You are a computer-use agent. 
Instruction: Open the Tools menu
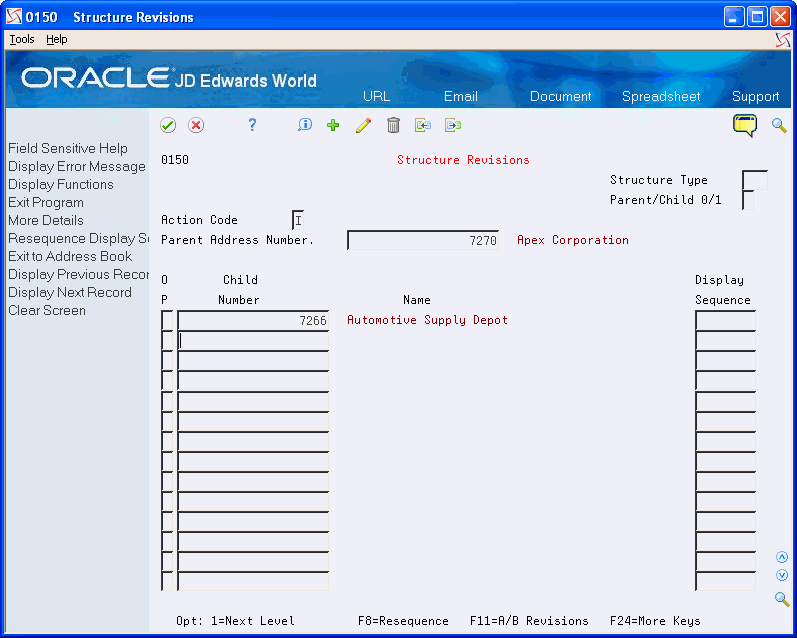(x=22, y=39)
